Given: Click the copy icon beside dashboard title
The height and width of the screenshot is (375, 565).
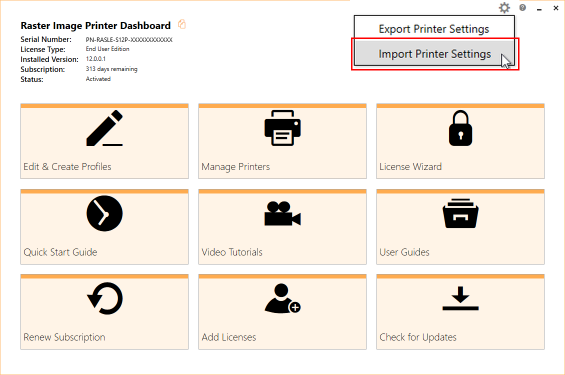Looking at the screenshot, I should pos(182,24).
